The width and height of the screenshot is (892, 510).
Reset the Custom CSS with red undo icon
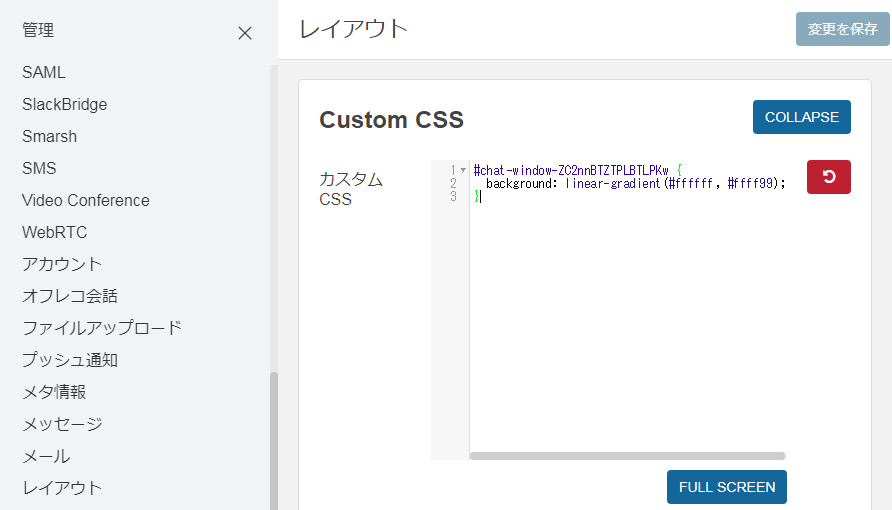pyautogui.click(x=828, y=177)
